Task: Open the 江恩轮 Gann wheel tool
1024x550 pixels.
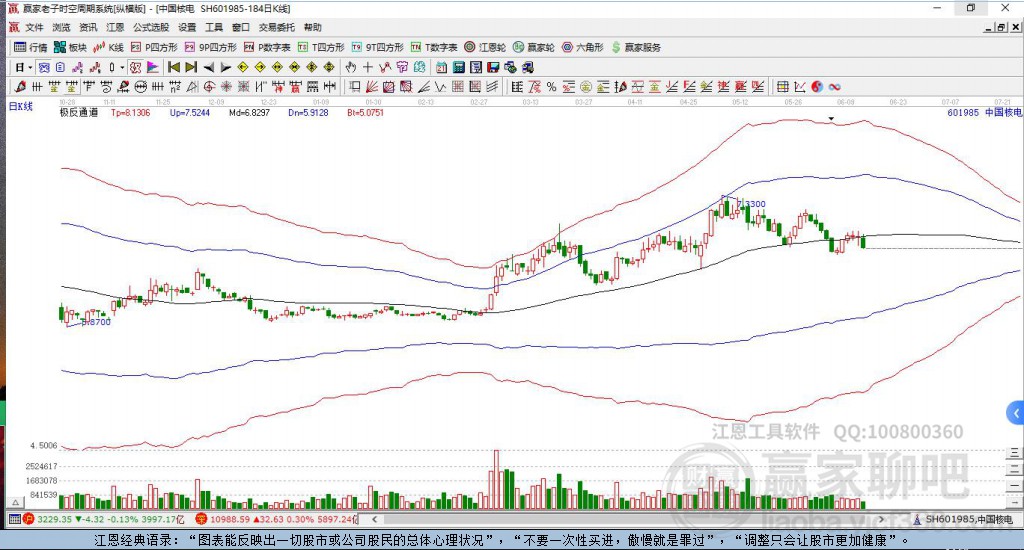Action: [x=485, y=47]
